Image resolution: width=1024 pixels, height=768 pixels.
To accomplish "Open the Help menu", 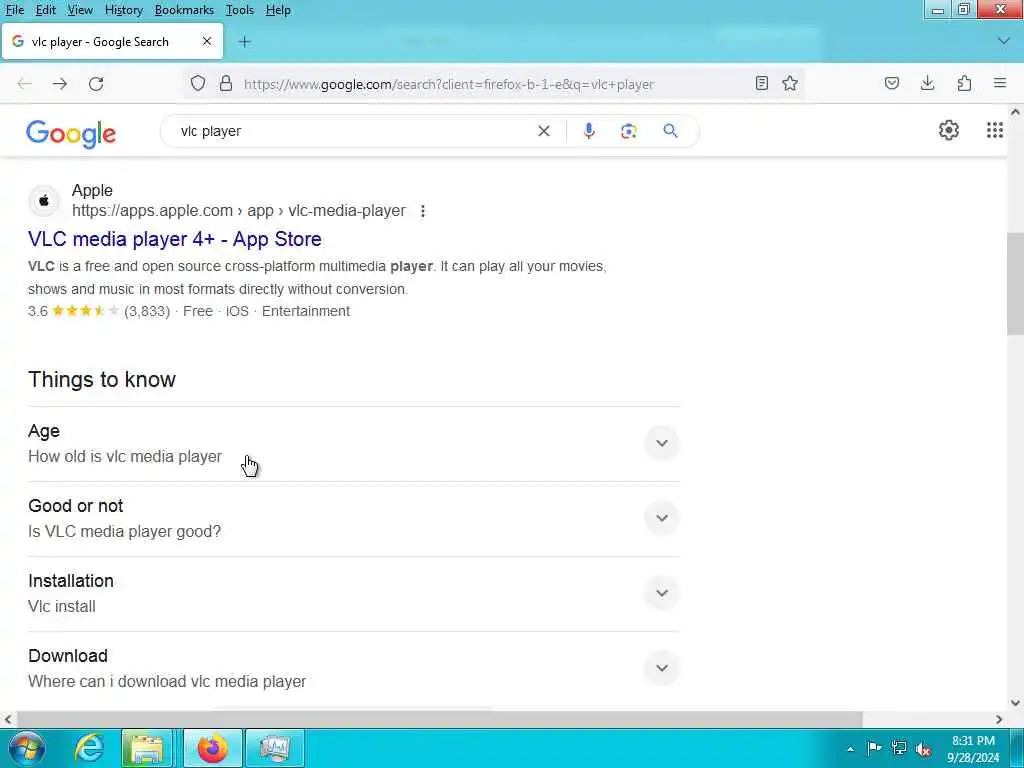I will coord(278,10).
